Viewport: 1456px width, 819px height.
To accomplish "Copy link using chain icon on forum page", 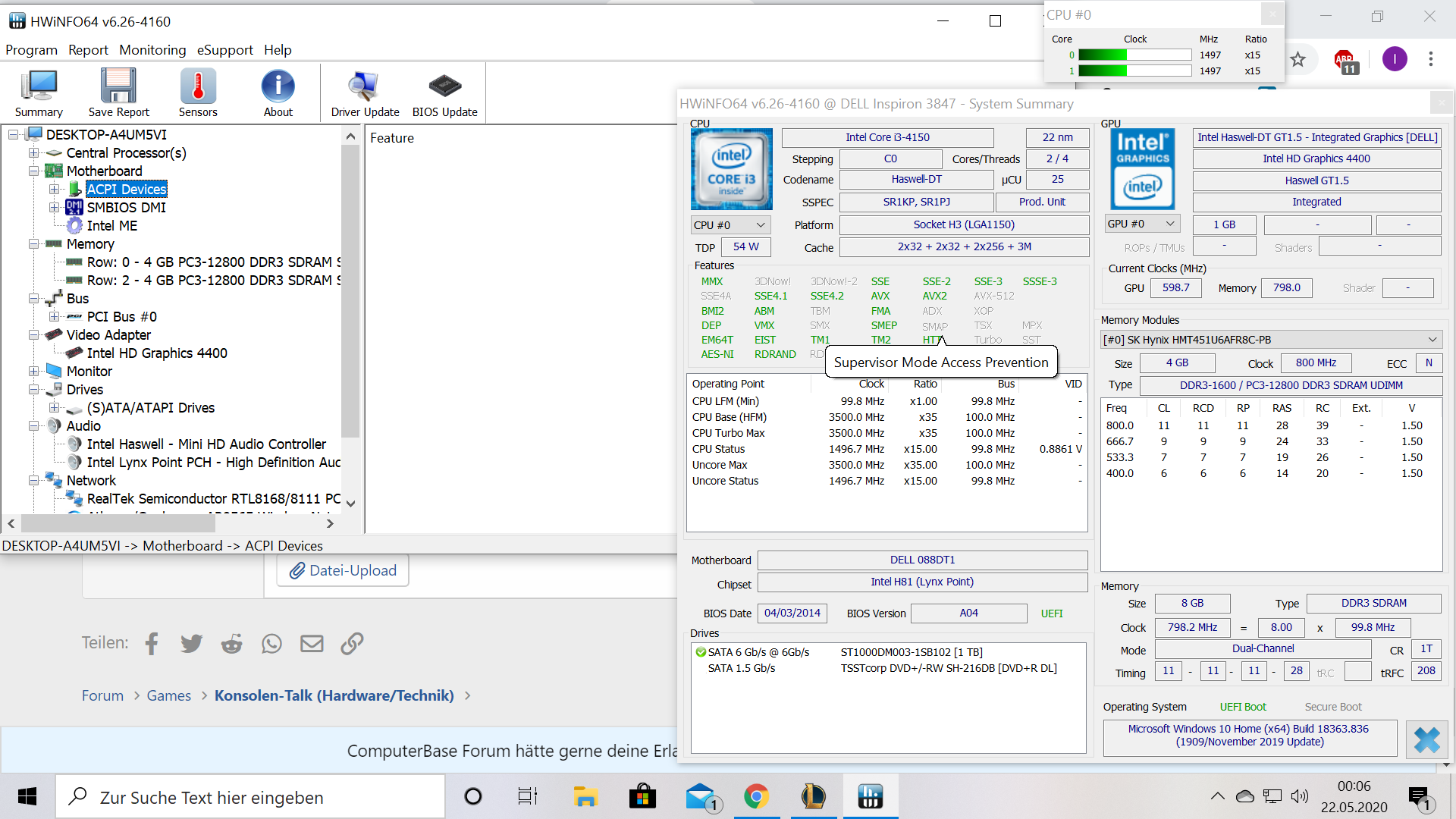I will point(352,644).
